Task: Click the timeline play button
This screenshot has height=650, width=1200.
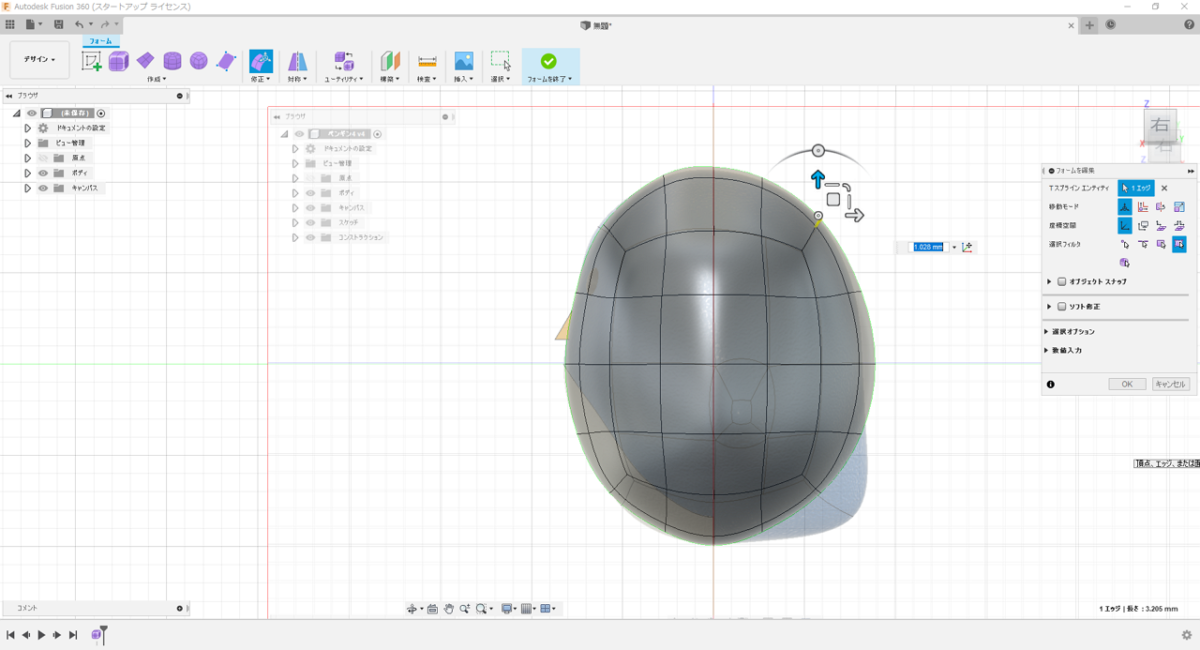Action: tap(41, 635)
